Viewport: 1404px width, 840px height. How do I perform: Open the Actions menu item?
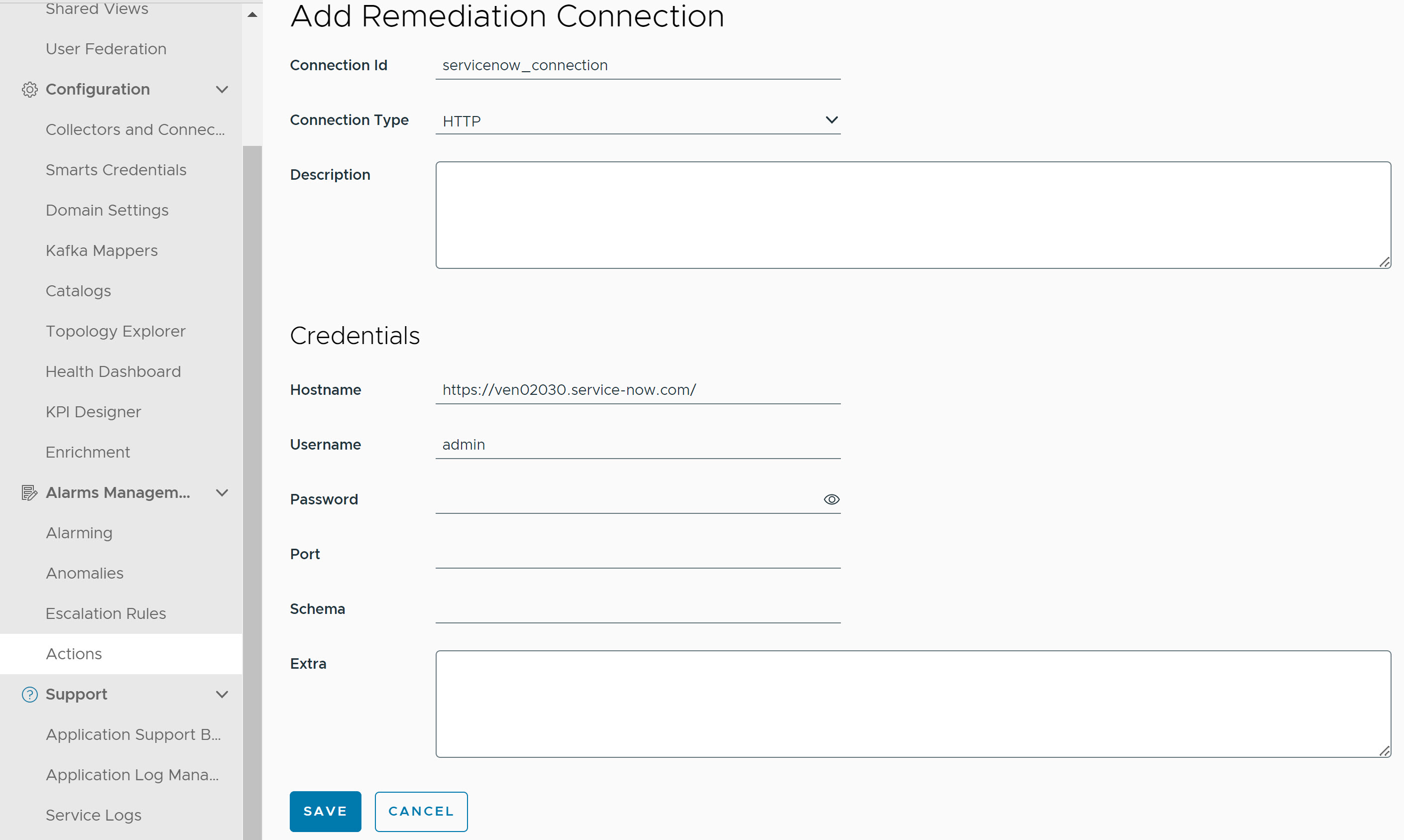[x=74, y=653]
